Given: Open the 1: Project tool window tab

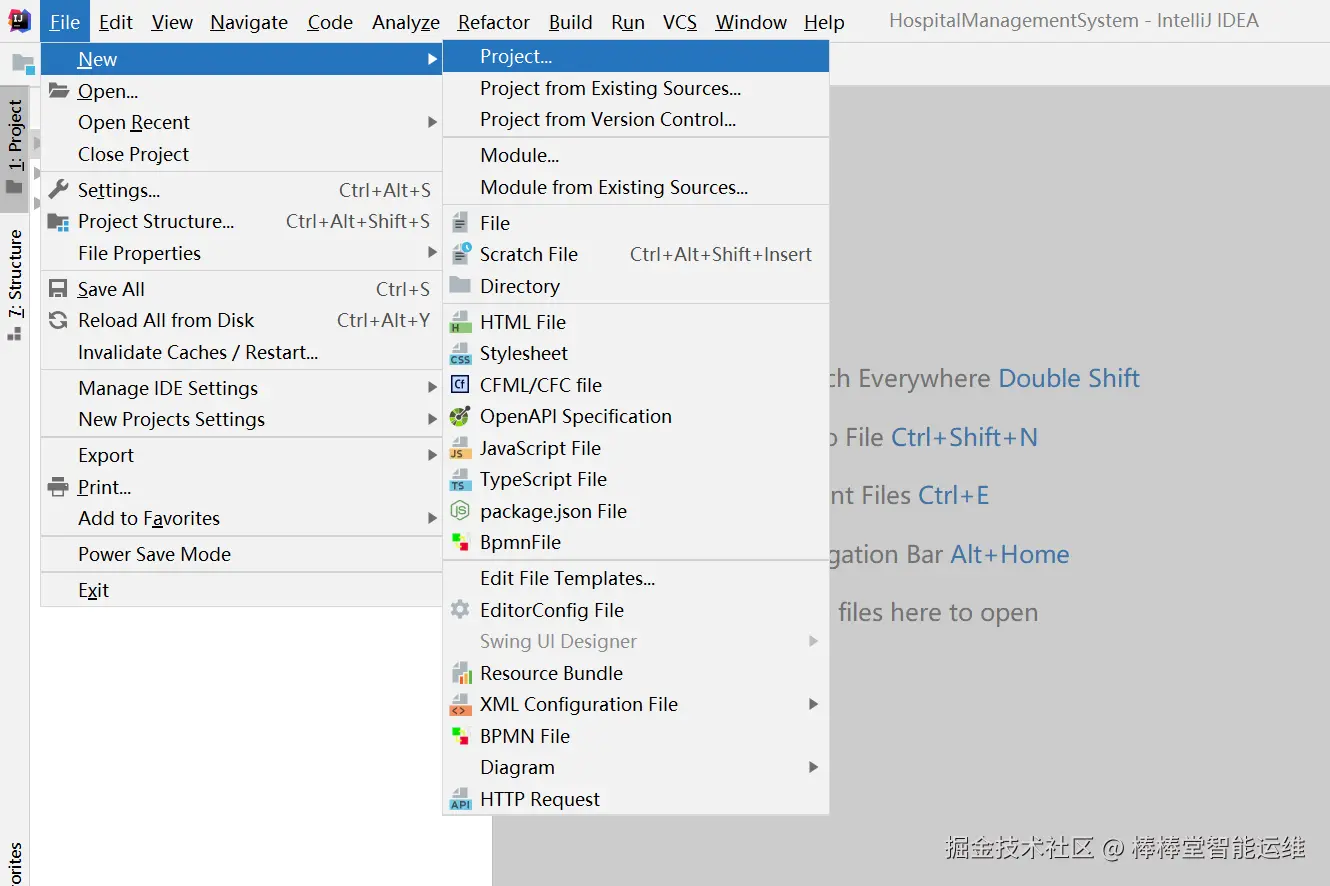Looking at the screenshot, I should 15,148.
